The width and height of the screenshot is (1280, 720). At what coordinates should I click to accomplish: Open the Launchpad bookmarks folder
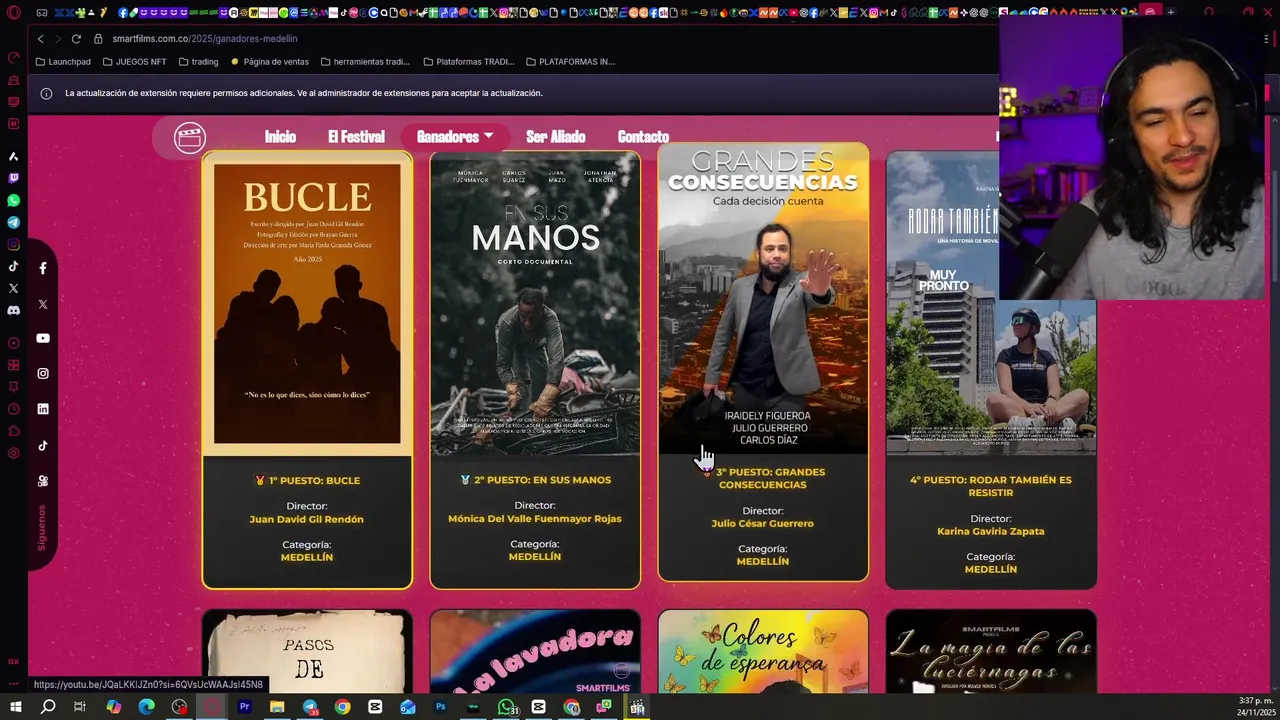[63, 61]
